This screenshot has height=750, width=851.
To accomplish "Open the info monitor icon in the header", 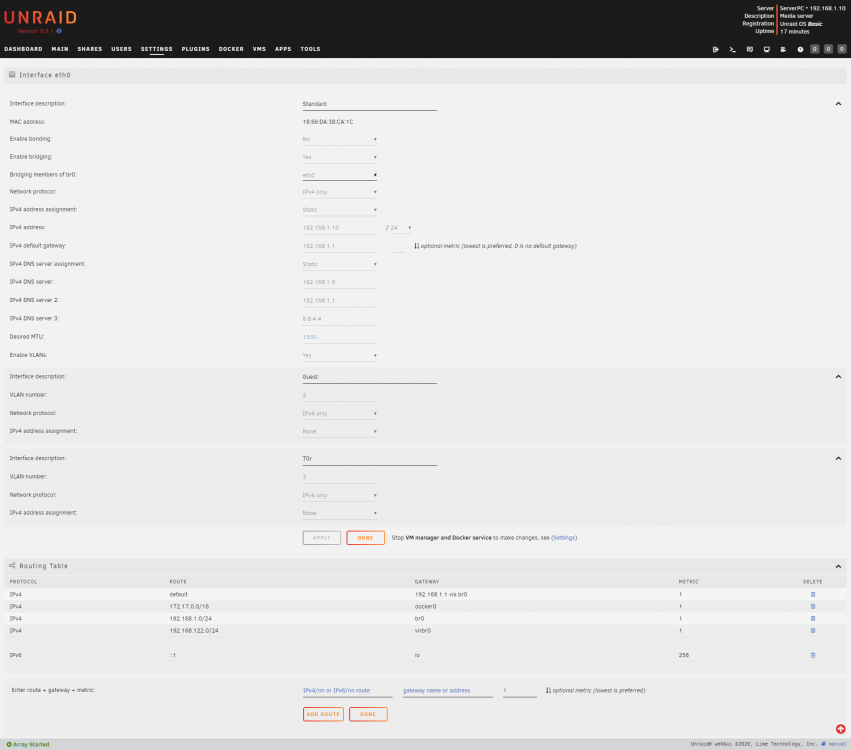I will coord(766,49).
